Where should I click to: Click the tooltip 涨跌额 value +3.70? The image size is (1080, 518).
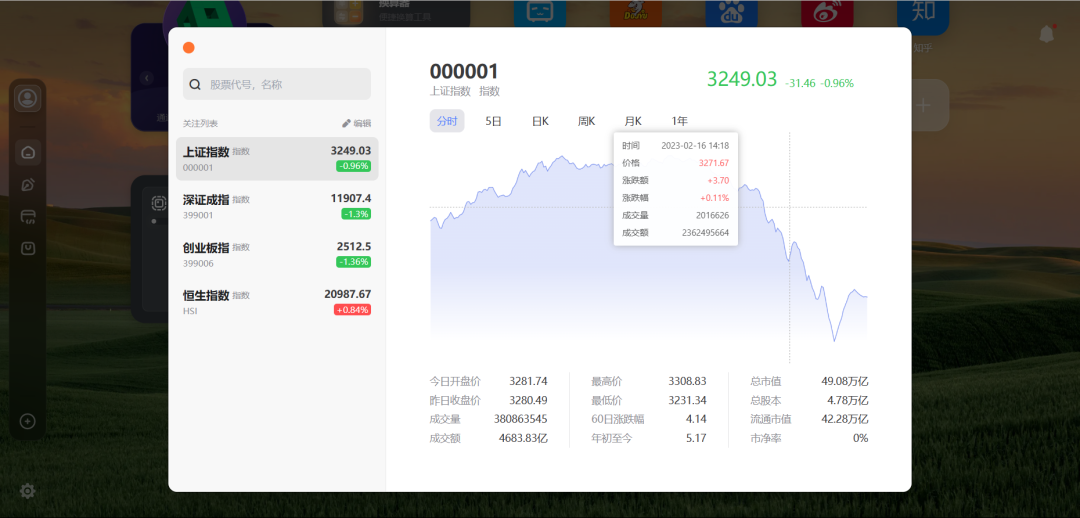pyautogui.click(x=718, y=180)
